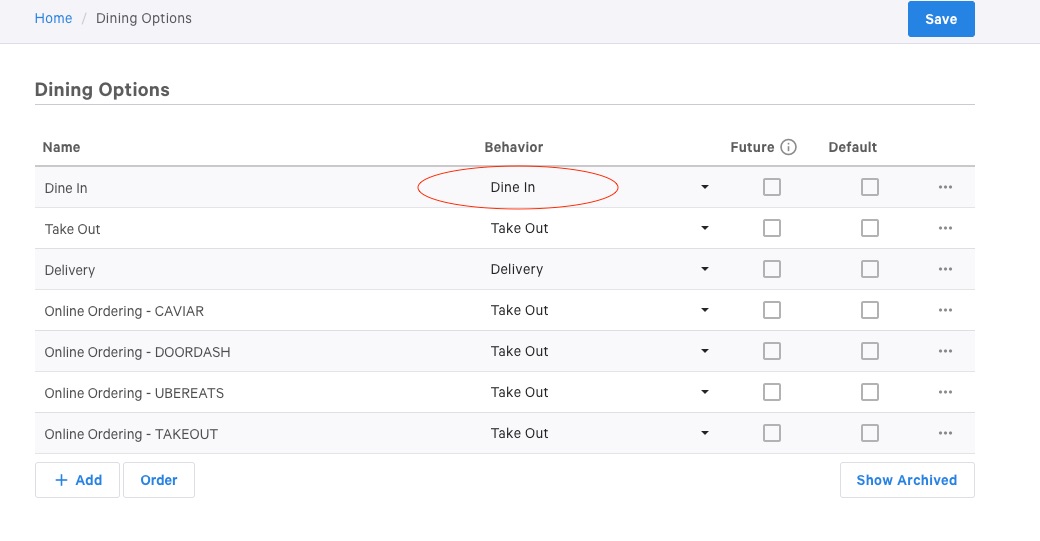The height and width of the screenshot is (541, 1040).
Task: Open the three-dot menu for Take Out row
Action: coord(945,228)
